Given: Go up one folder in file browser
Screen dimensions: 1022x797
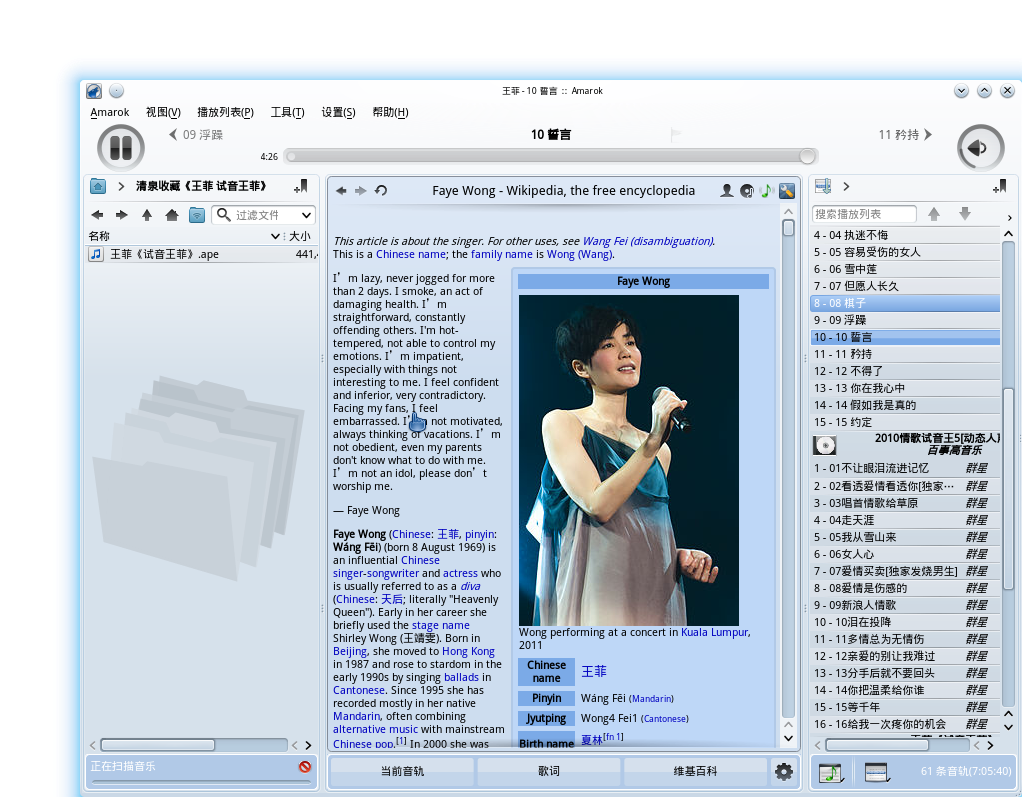Looking at the screenshot, I should (x=147, y=215).
